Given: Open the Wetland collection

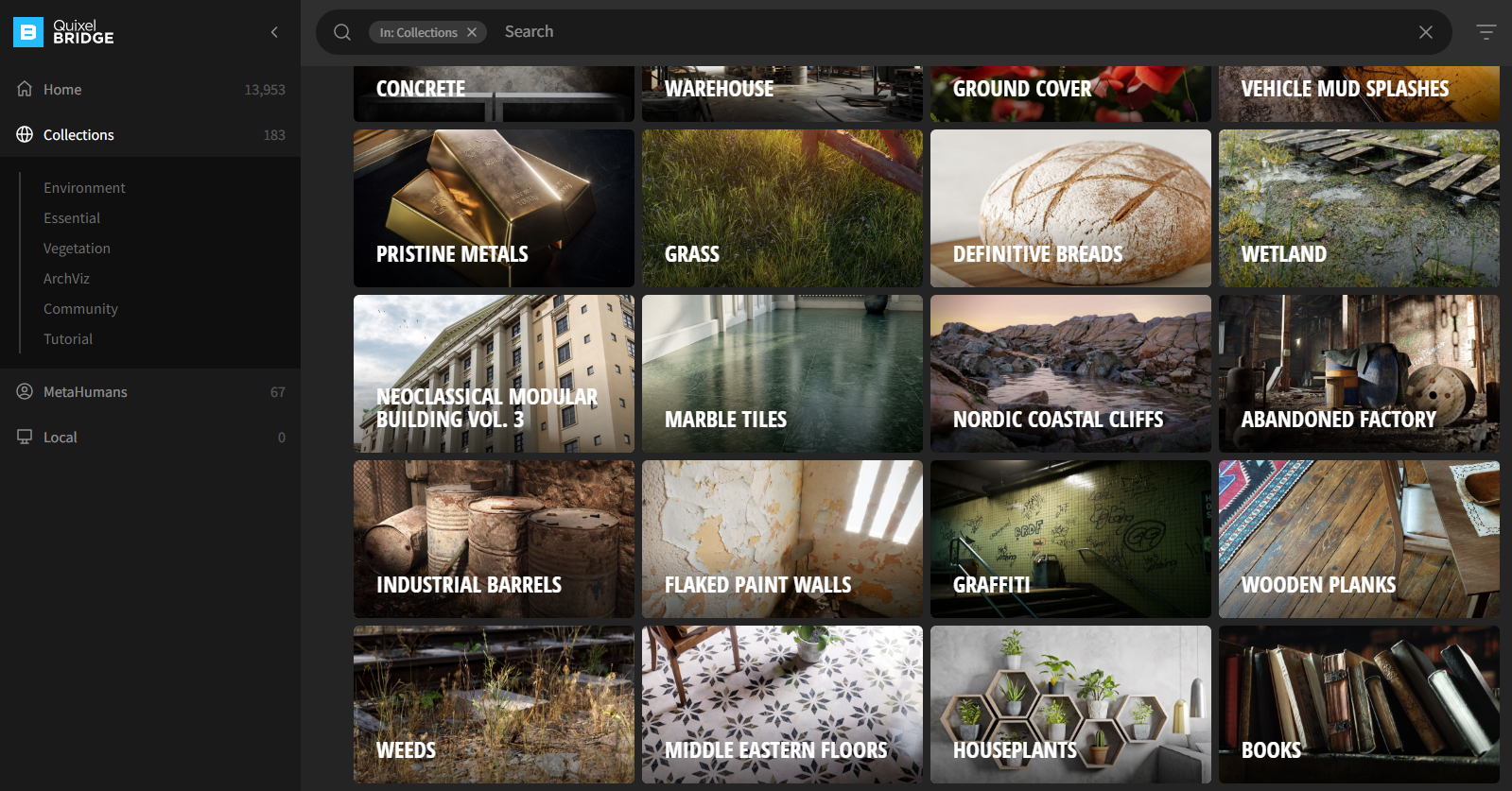Looking at the screenshot, I should tap(1359, 208).
